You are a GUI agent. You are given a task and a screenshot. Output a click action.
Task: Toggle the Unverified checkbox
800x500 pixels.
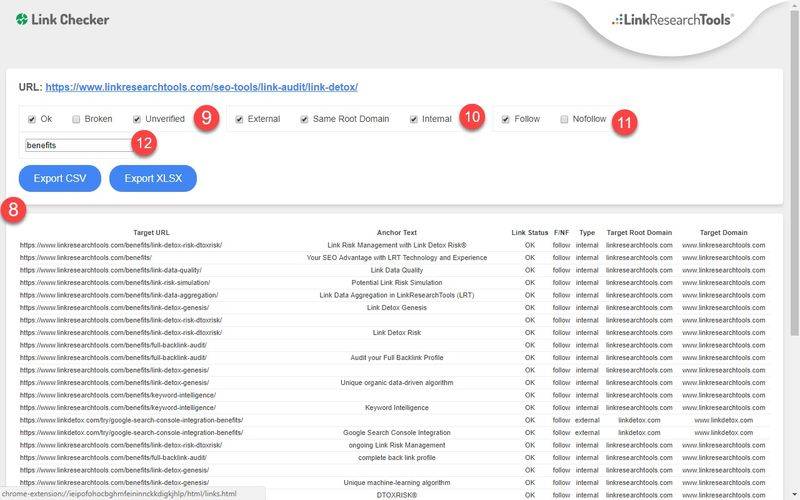coord(137,119)
